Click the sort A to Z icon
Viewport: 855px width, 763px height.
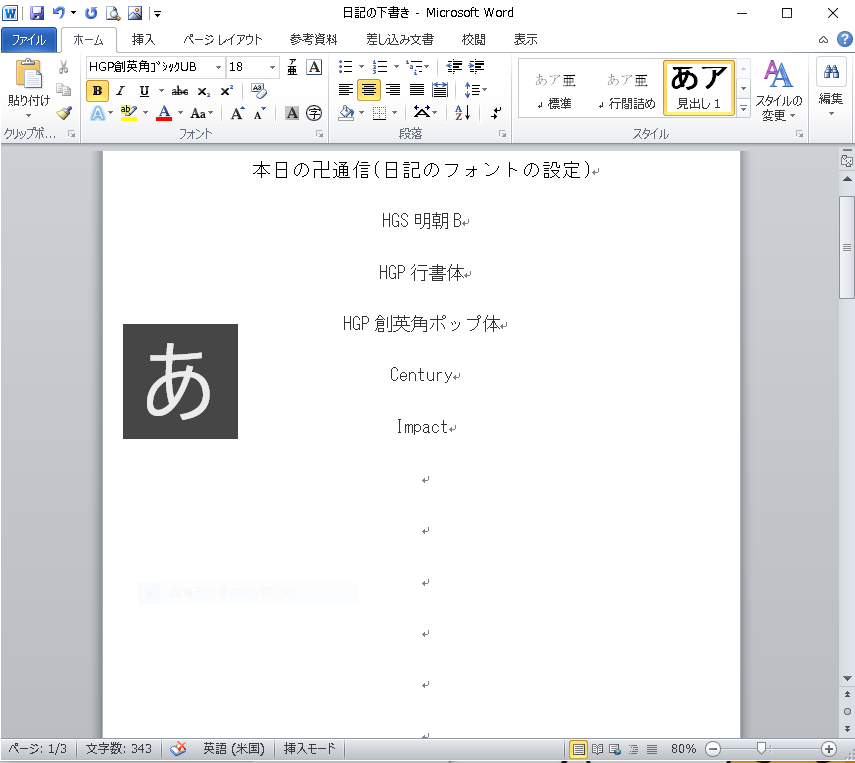point(462,113)
